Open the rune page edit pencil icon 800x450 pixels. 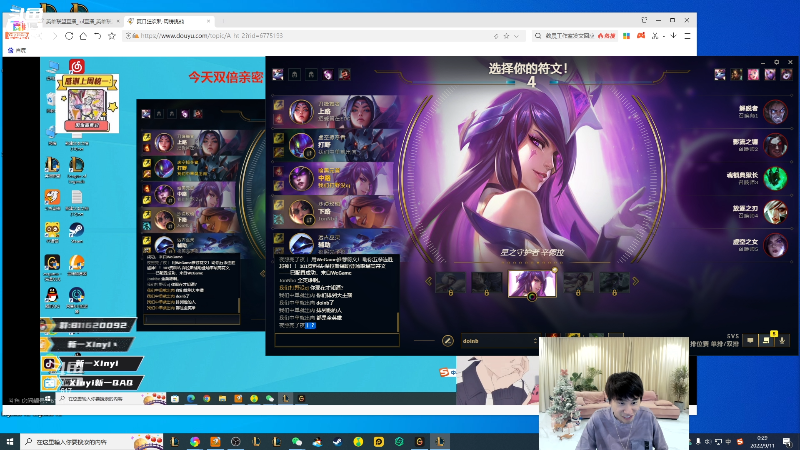point(447,341)
